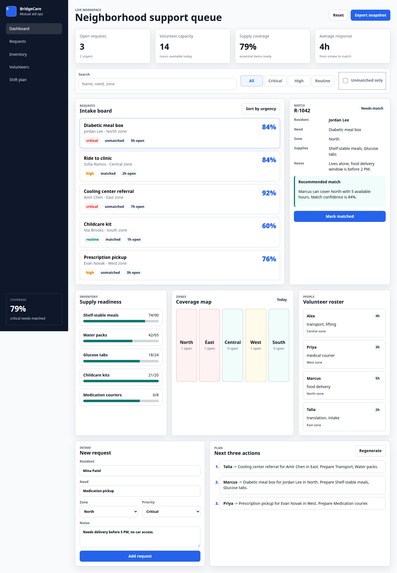Image resolution: width=397 pixels, height=573 pixels.
Task: Click Open requests stat card
Action: click(x=113, y=46)
